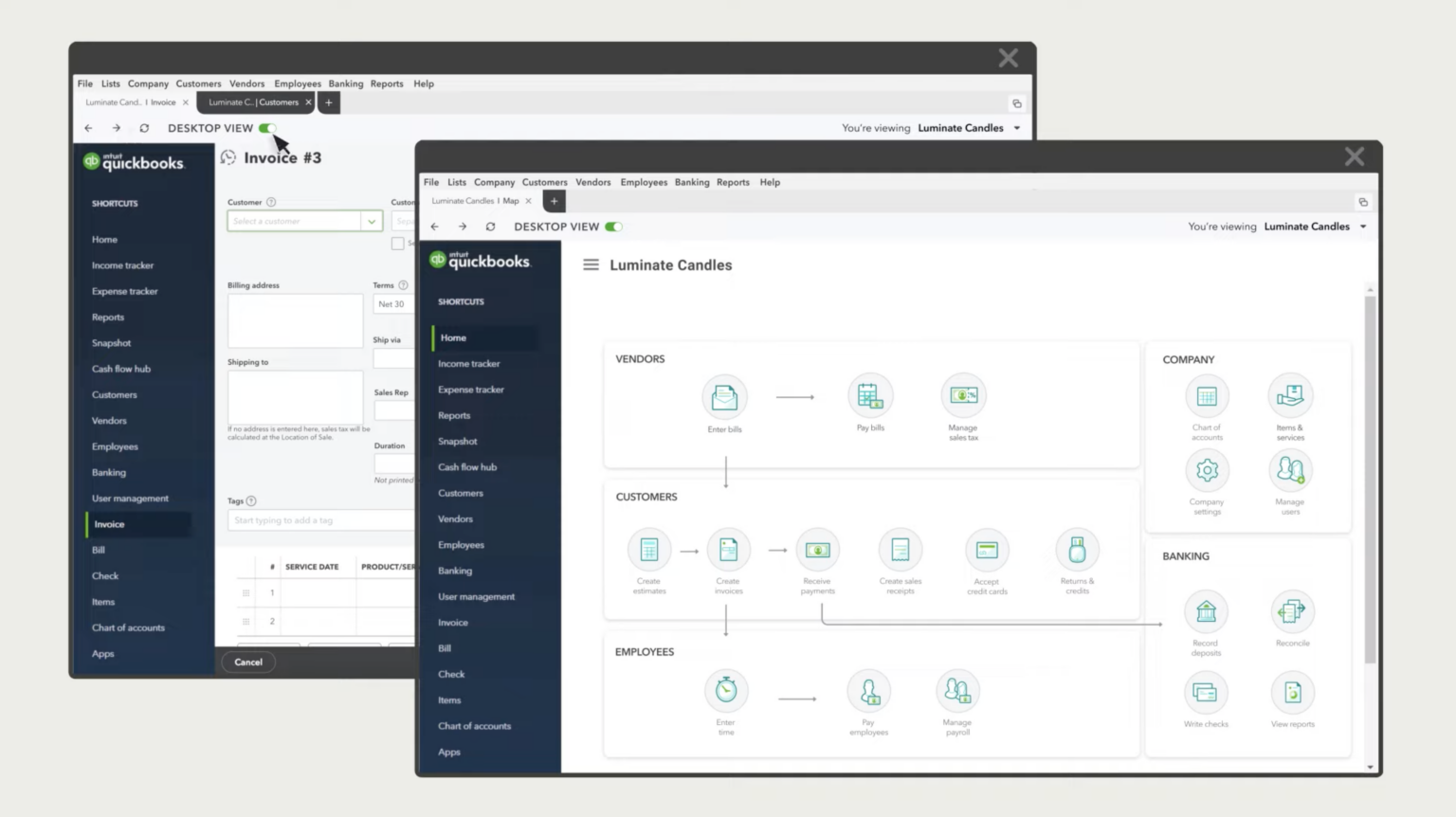Open company switcher arrow in back window
The image size is (1456, 817).
(x=1017, y=128)
